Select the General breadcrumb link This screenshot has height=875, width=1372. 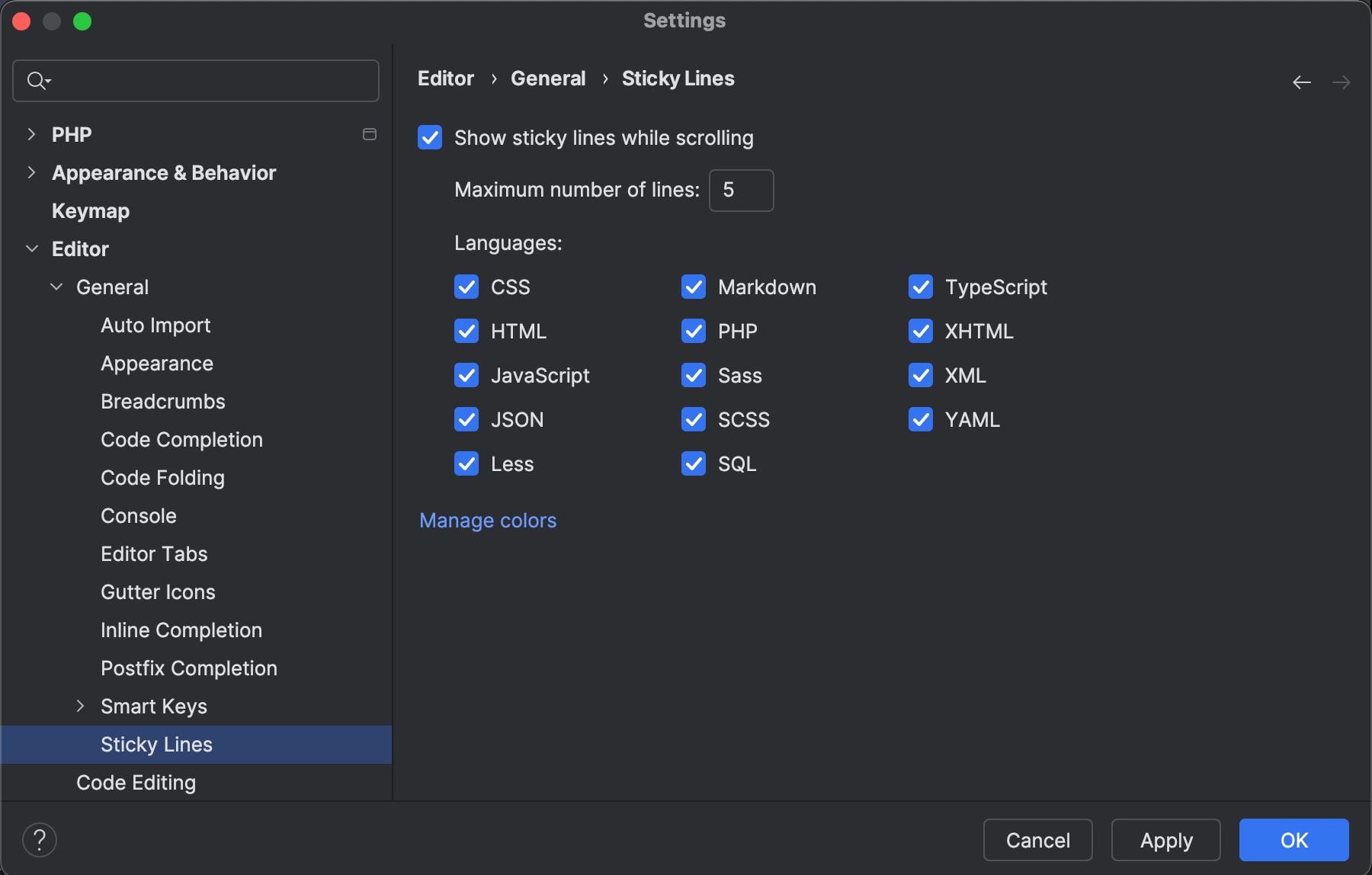pyautogui.click(x=548, y=78)
